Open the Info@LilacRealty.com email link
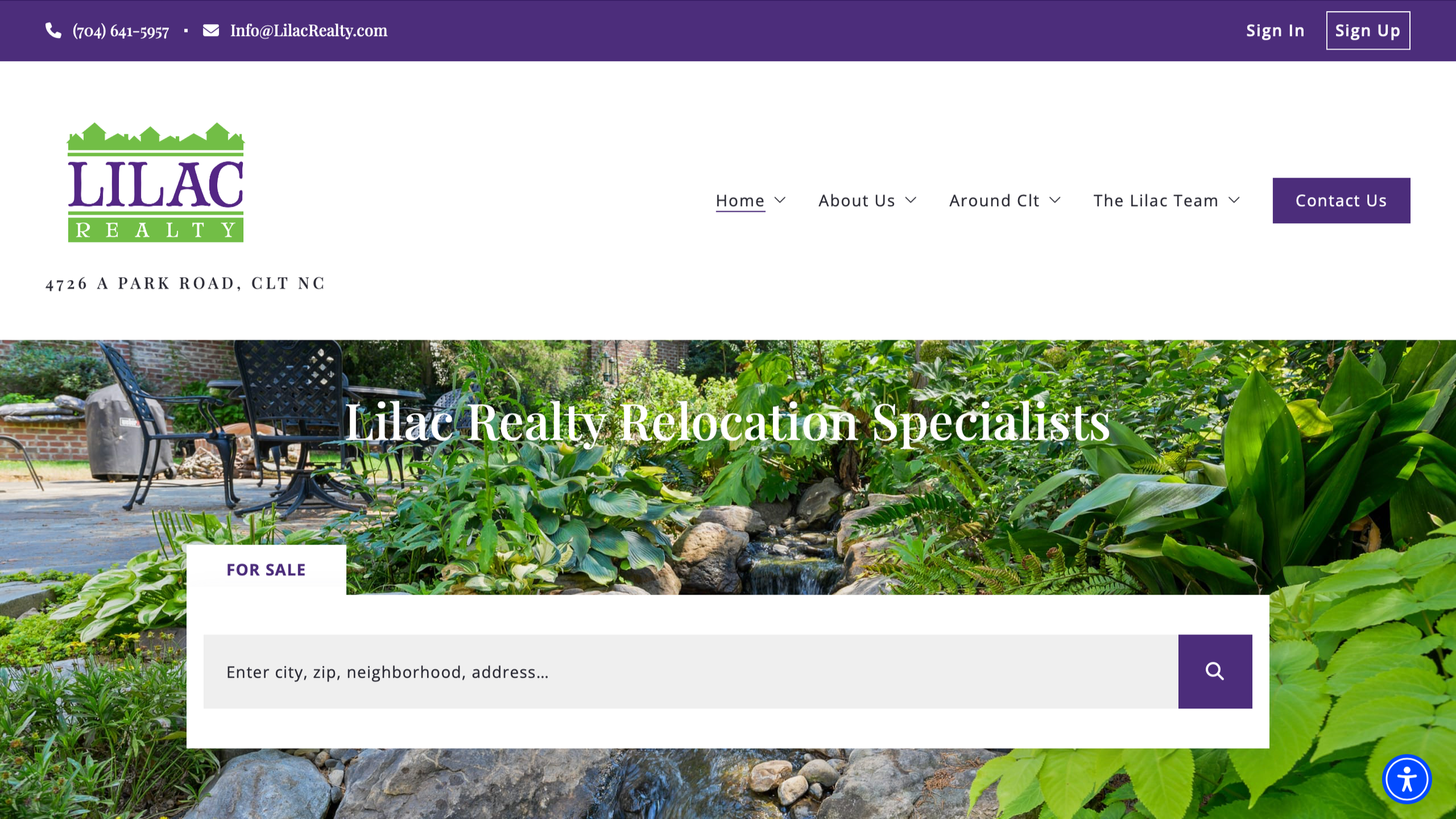 coord(309,30)
